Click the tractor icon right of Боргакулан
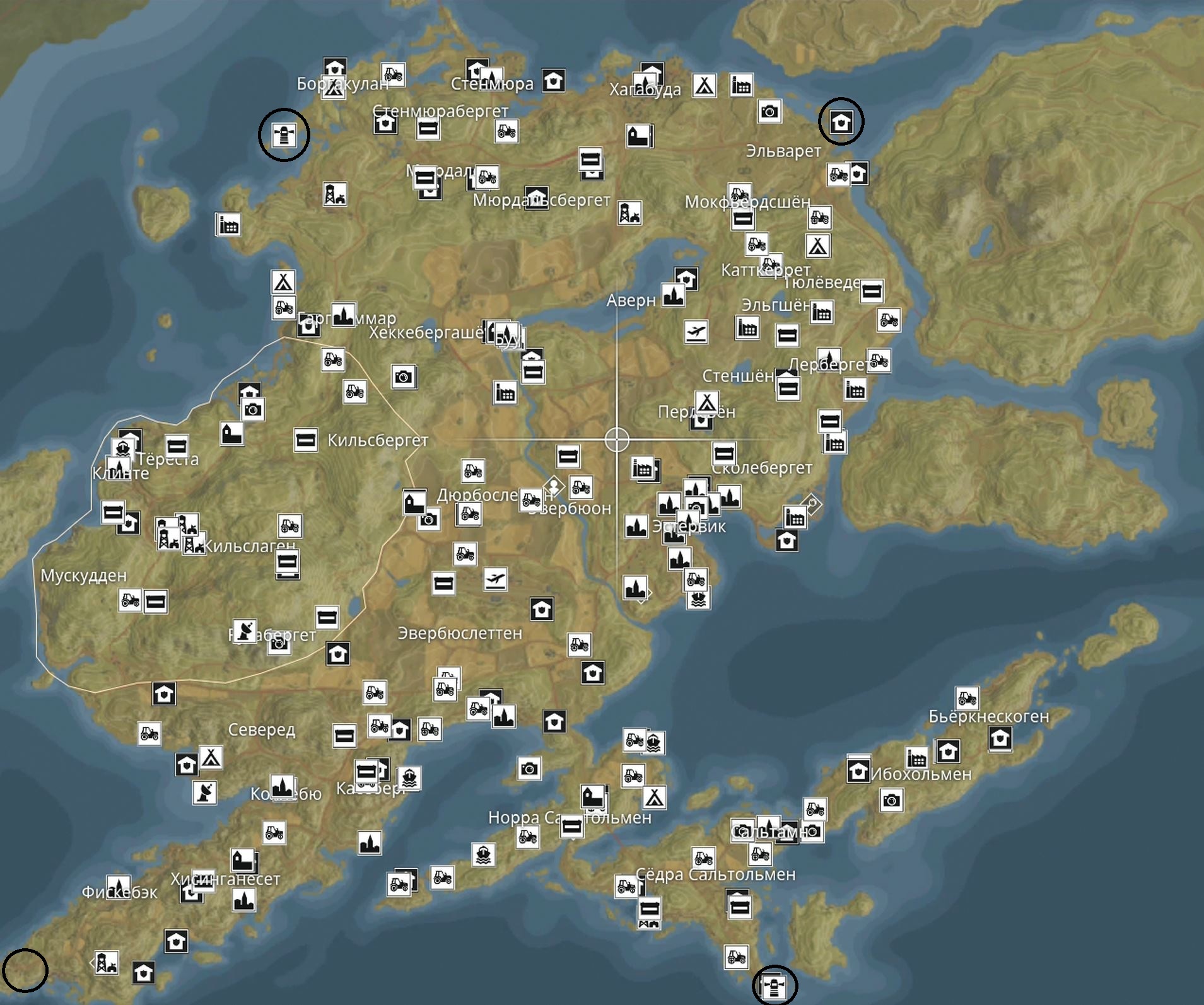 coord(393,74)
